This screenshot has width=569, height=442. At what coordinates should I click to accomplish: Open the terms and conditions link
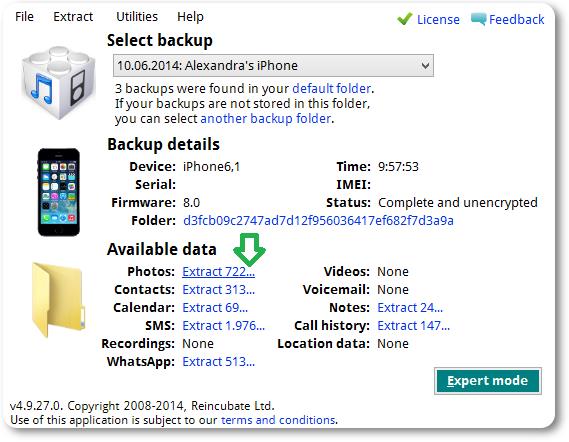pyautogui.click(x=278, y=420)
